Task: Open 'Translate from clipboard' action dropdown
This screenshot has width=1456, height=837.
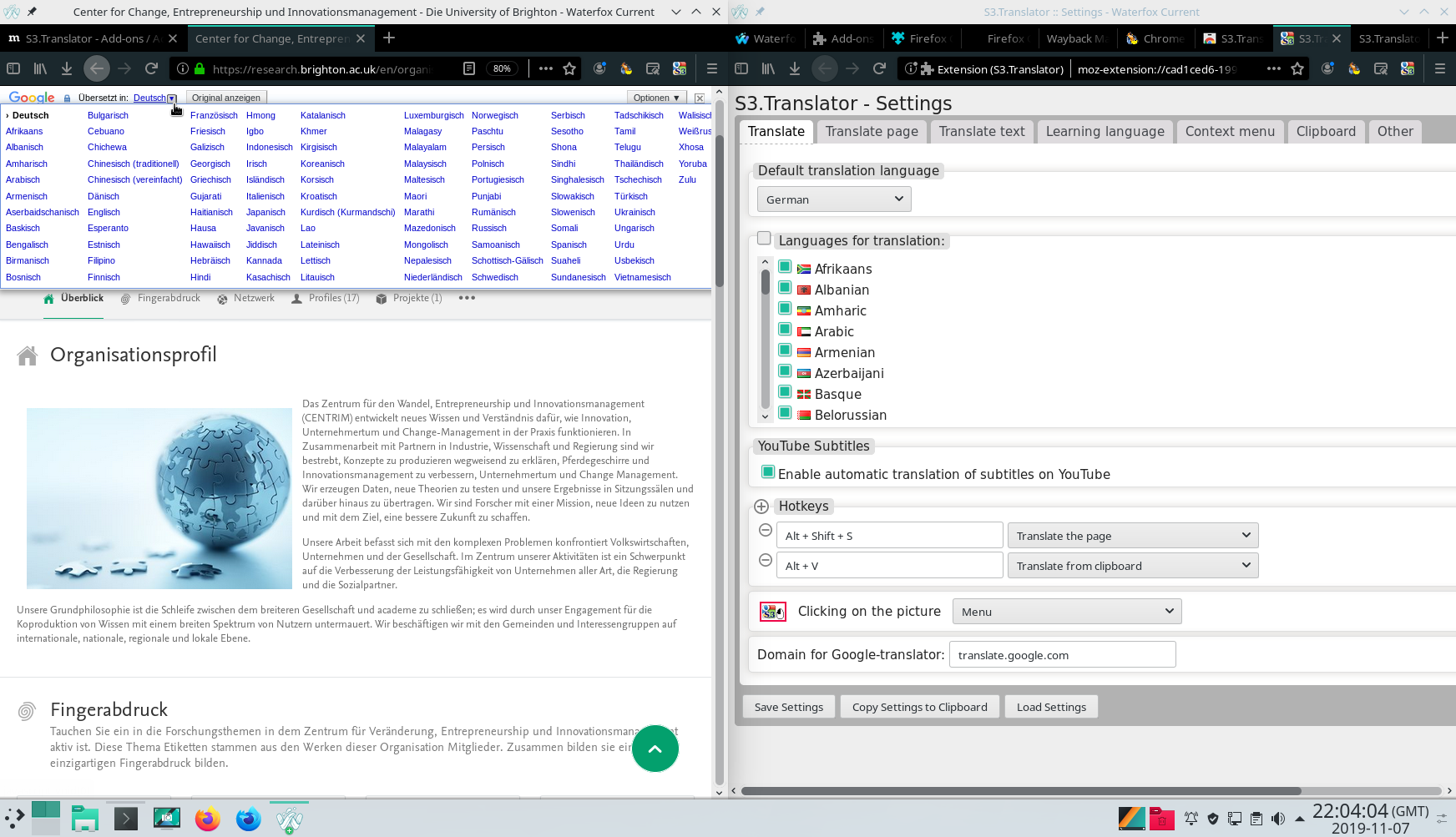Action: [1133, 566]
